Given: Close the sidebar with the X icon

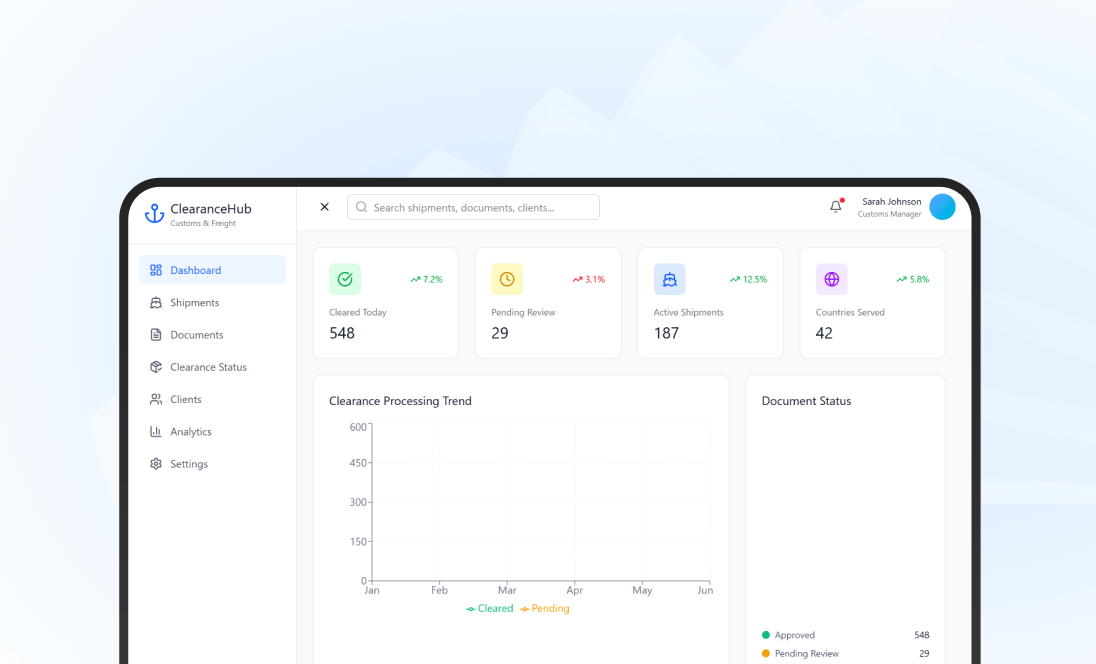Looking at the screenshot, I should point(324,207).
